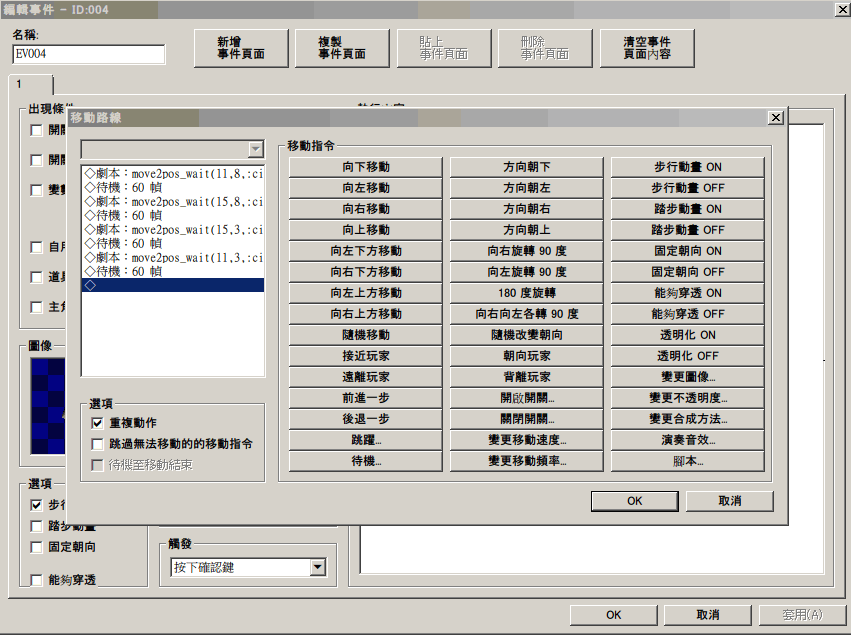The image size is (851, 635).
Task: Open the 觸發 trigger dropdown 按下確認鍵
Action: click(x=249, y=568)
